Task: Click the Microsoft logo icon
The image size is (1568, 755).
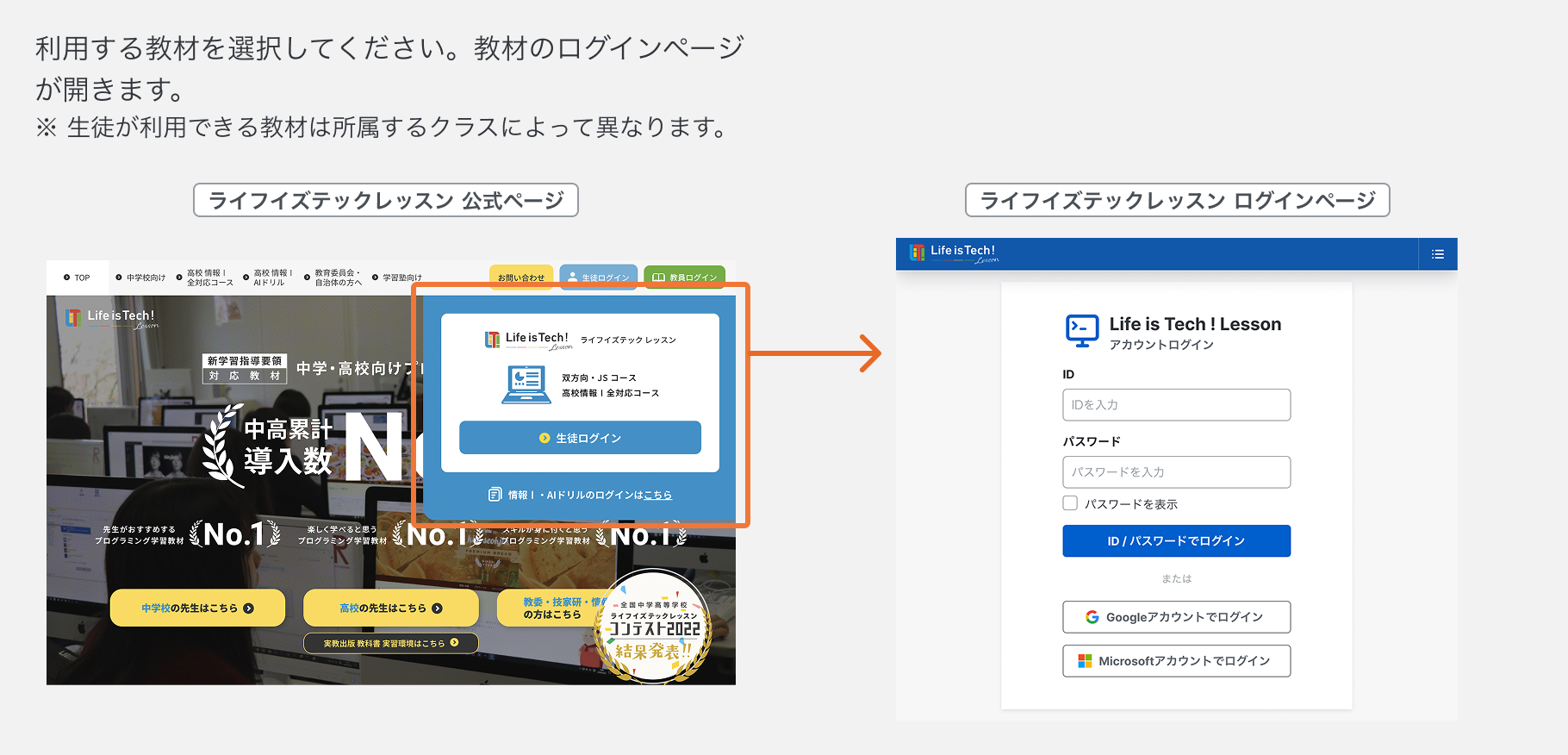Action: tap(1085, 661)
